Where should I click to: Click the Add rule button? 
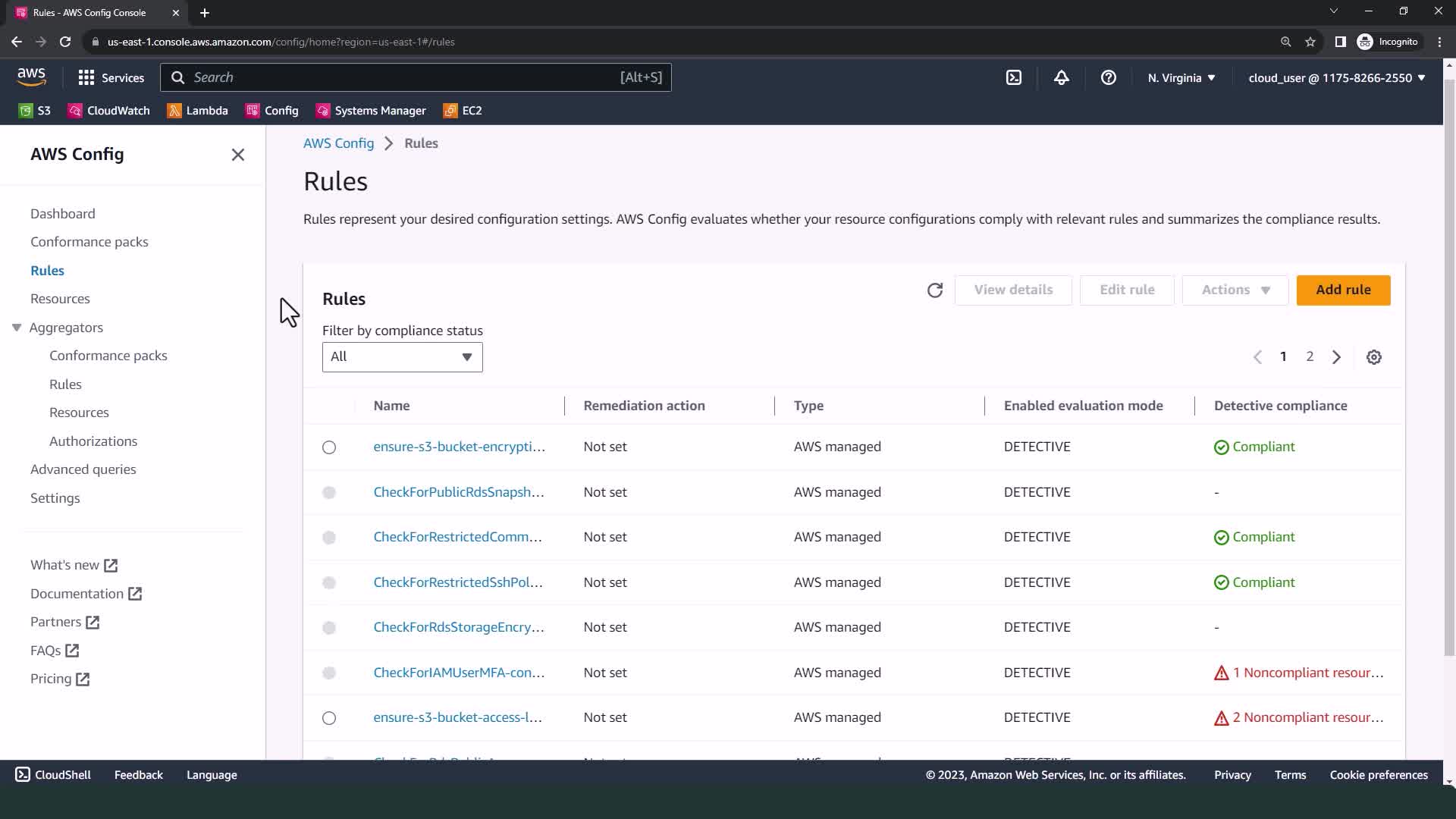pos(1342,290)
